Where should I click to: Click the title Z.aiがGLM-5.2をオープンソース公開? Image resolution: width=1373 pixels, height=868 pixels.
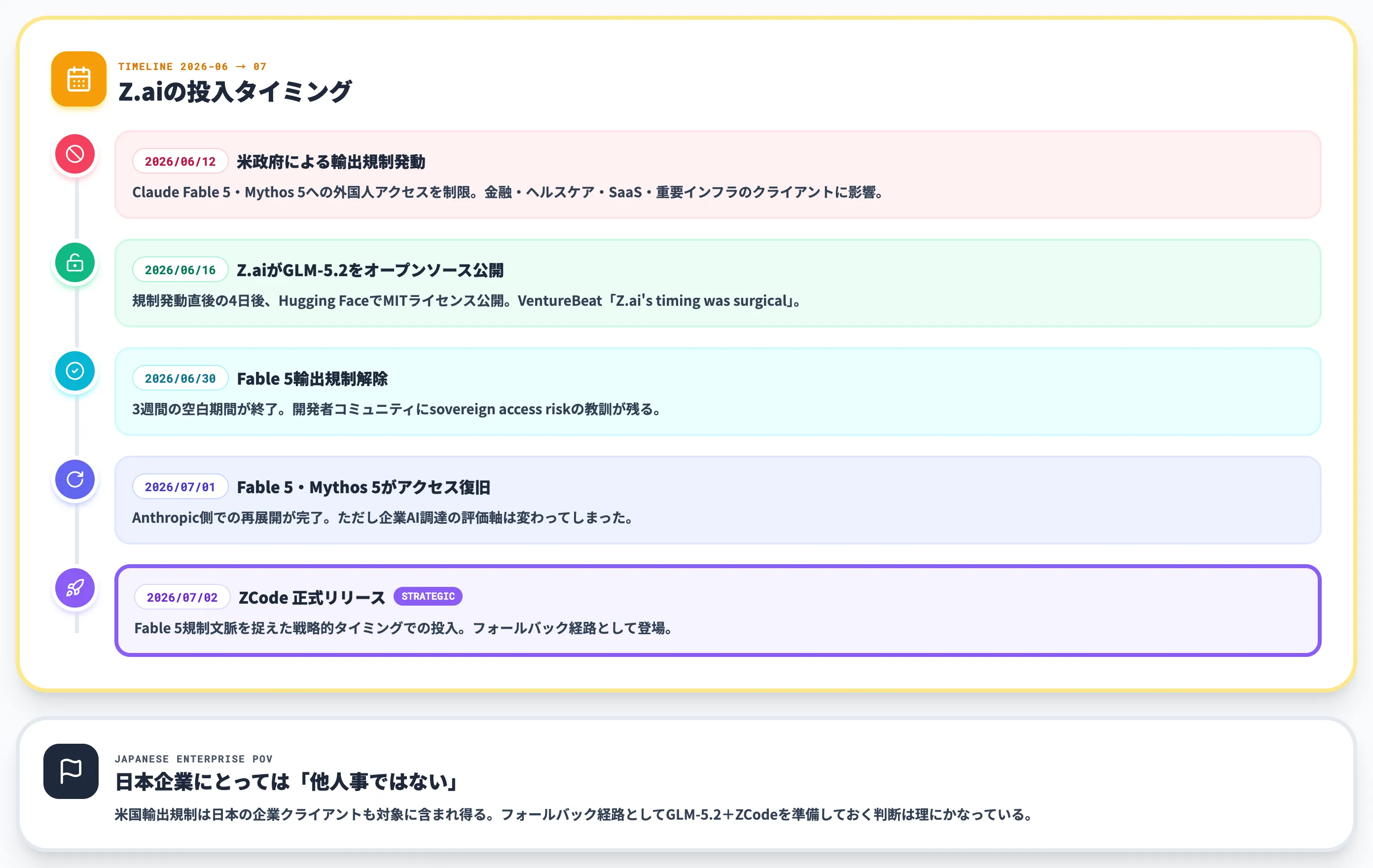370,270
